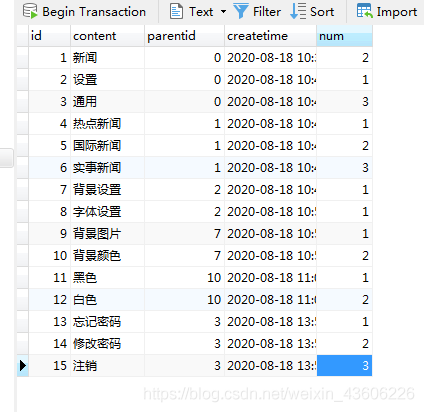Viewport: 424px width, 412px height.
Task: Click the Import button label
Action: (x=397, y=12)
